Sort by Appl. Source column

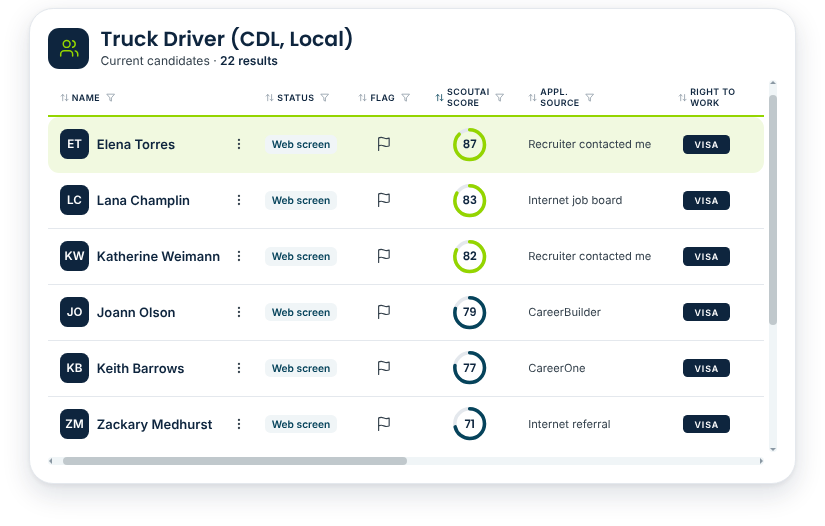coord(532,98)
